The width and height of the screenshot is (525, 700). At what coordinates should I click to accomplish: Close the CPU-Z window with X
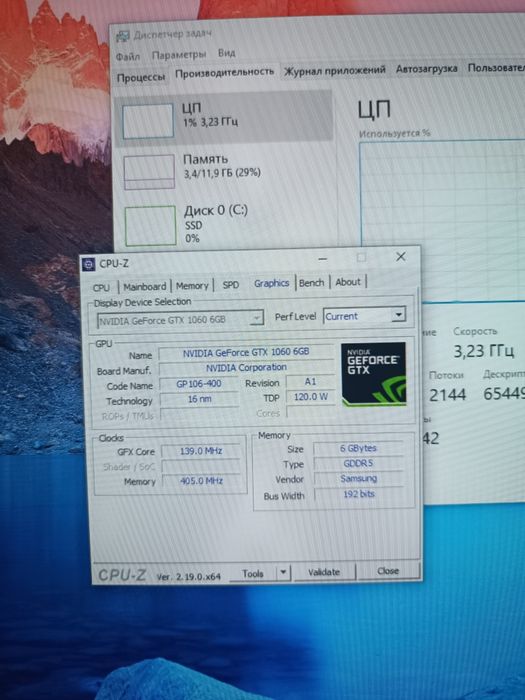(x=400, y=257)
